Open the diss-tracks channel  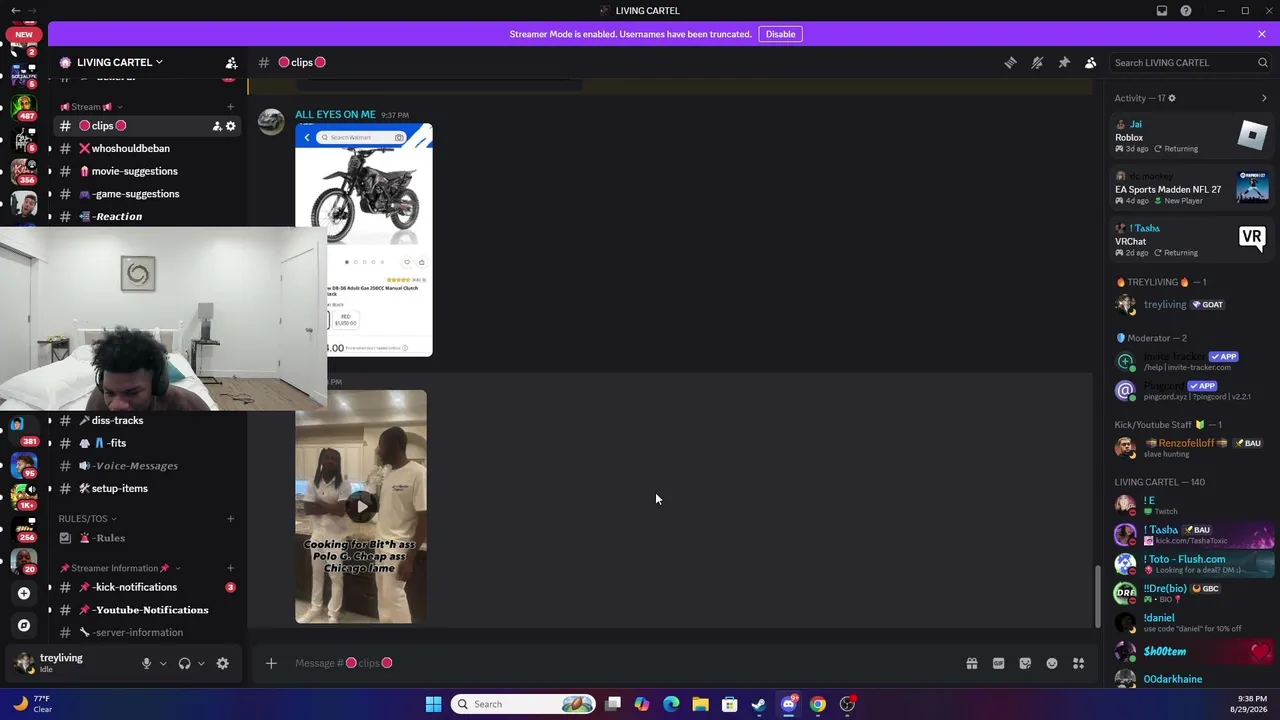pos(146,420)
